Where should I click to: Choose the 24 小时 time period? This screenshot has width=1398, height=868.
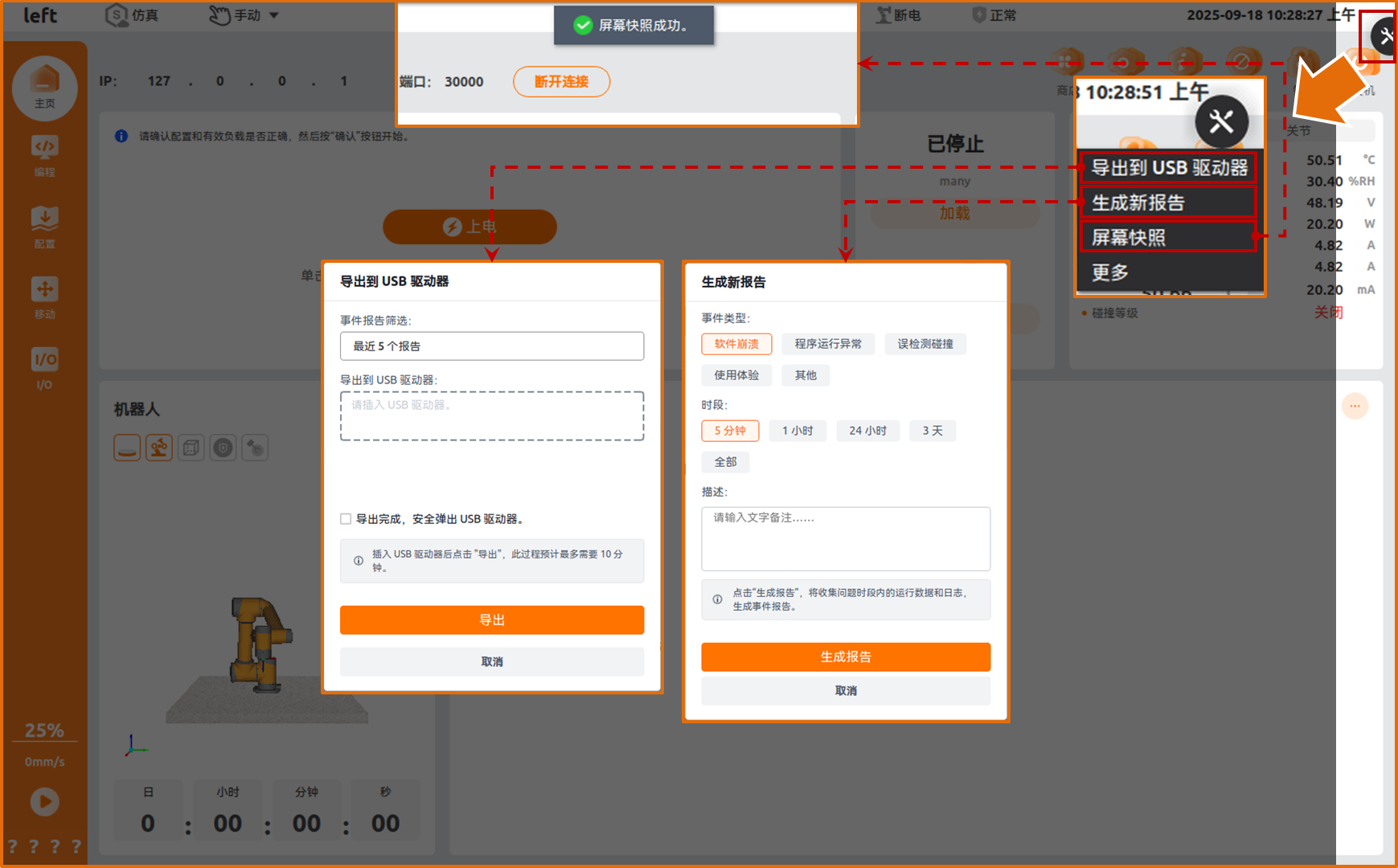867,431
